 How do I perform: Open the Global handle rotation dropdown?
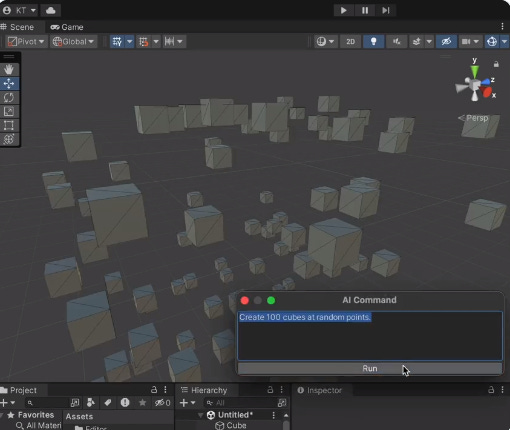(x=74, y=42)
